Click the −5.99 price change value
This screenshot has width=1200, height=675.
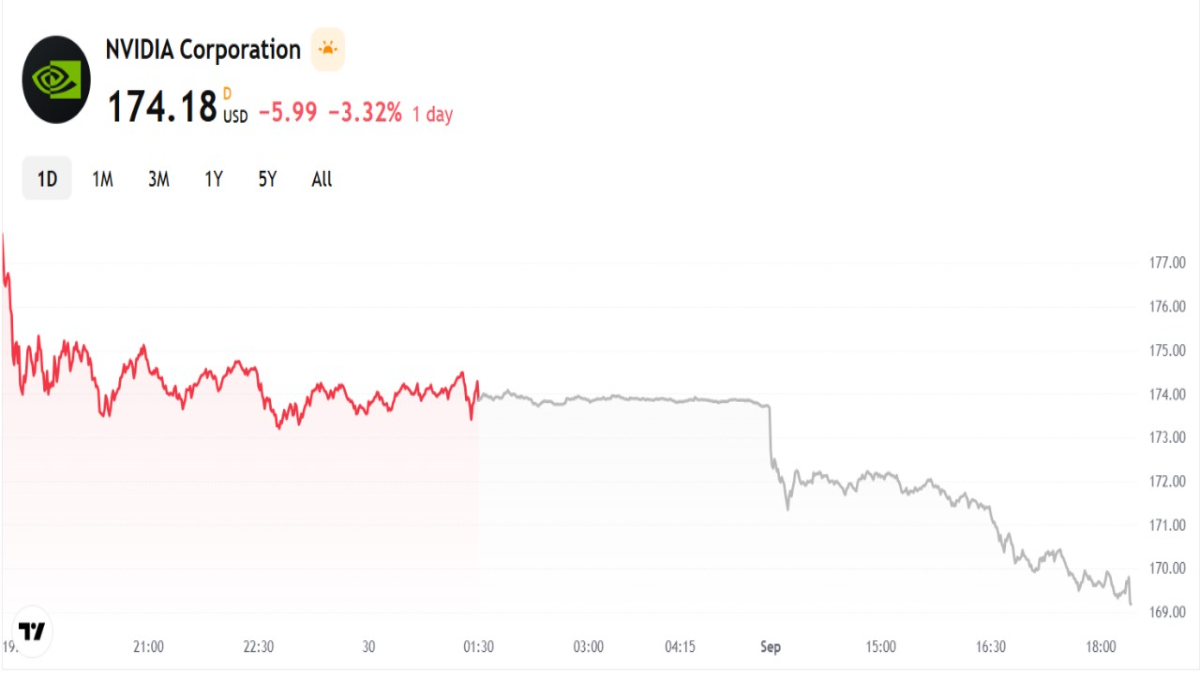point(288,113)
